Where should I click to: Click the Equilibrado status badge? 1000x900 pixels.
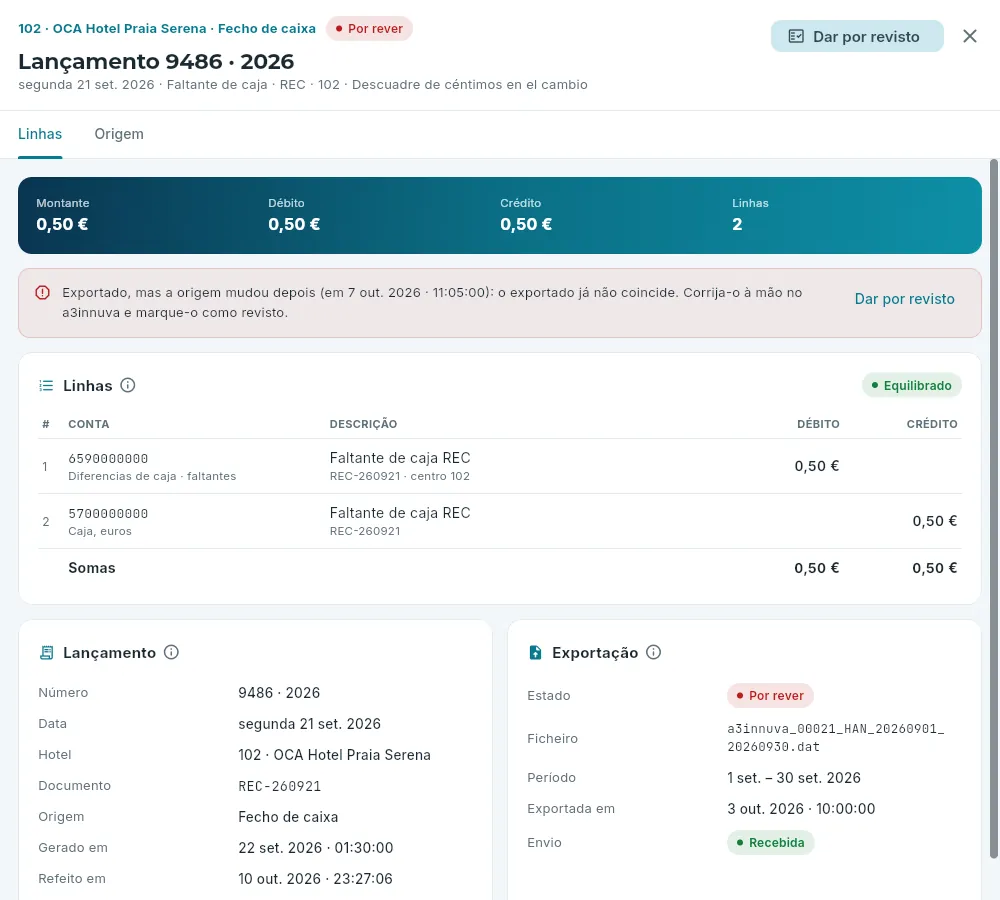coord(911,385)
